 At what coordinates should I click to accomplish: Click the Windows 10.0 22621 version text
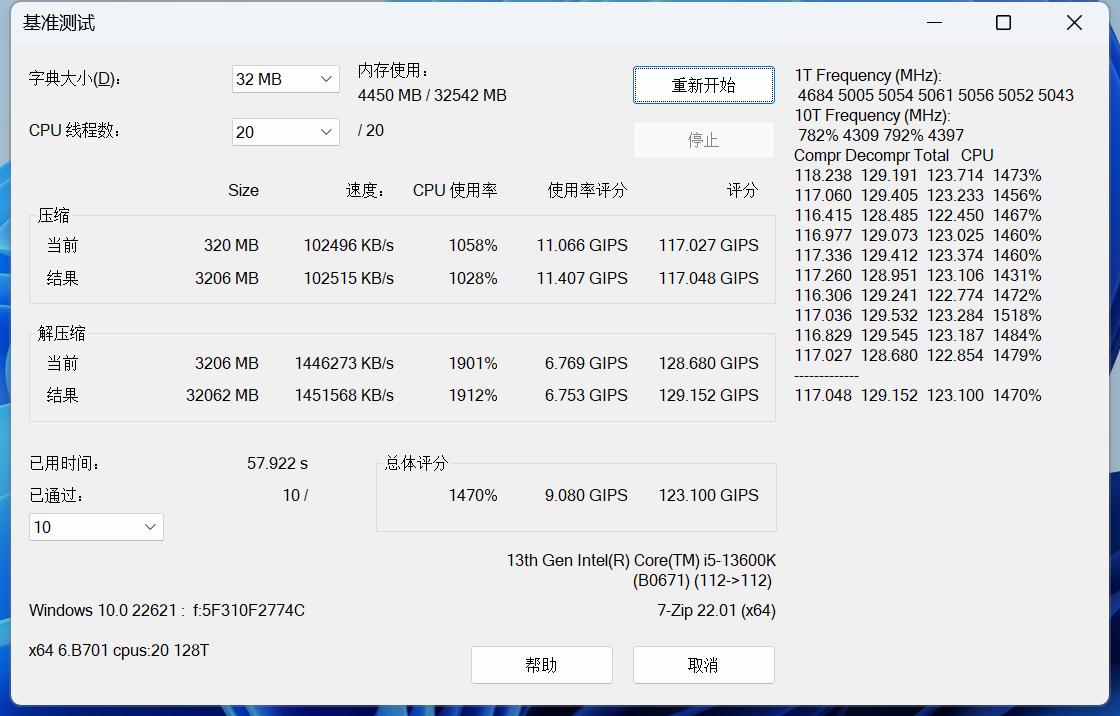coord(165,610)
